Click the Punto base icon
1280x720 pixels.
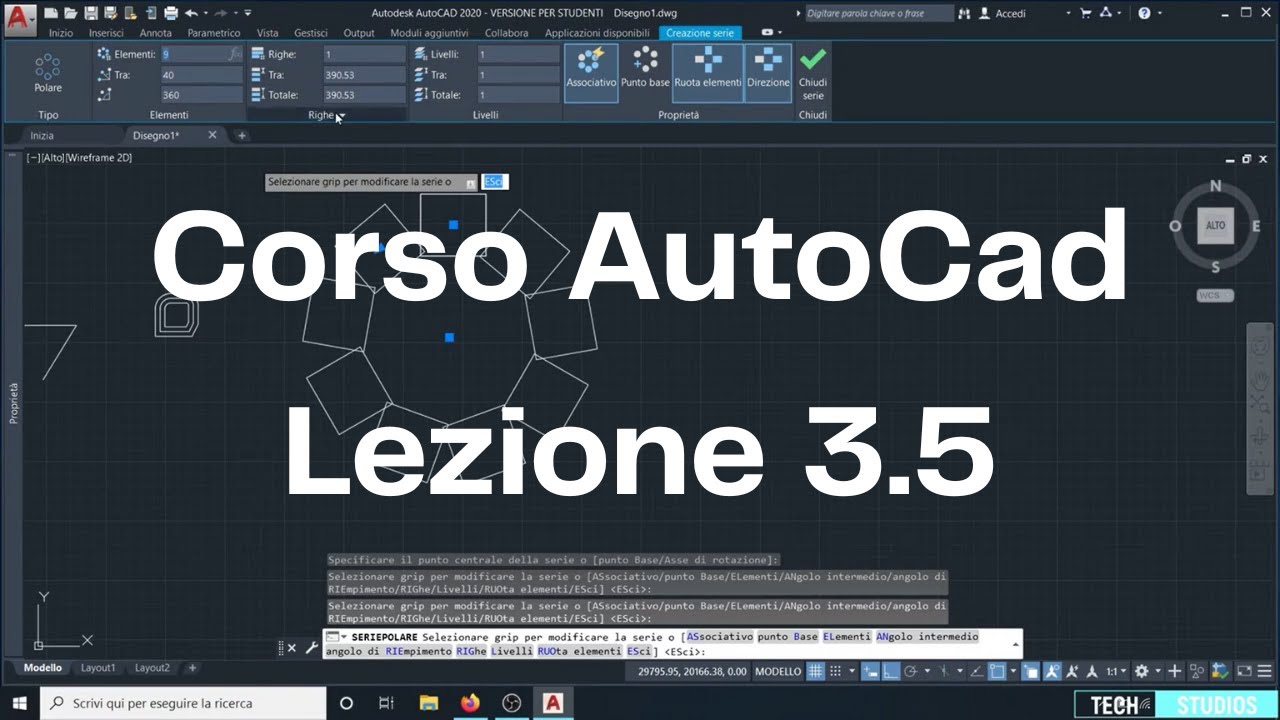(645, 70)
